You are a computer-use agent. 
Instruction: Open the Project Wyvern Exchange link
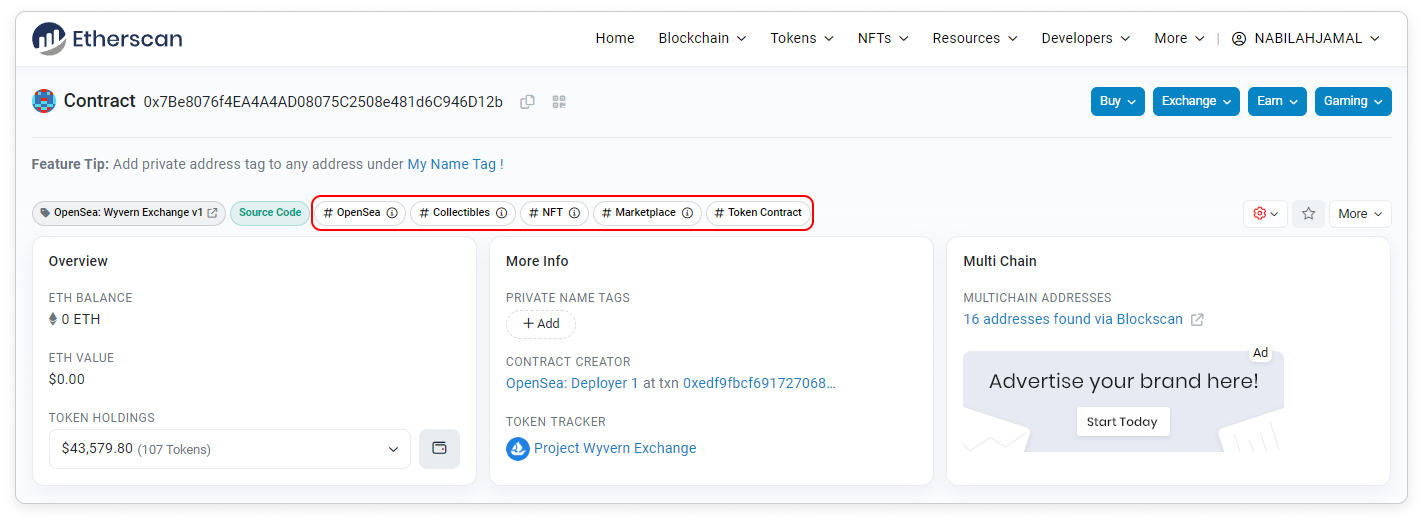pos(614,448)
